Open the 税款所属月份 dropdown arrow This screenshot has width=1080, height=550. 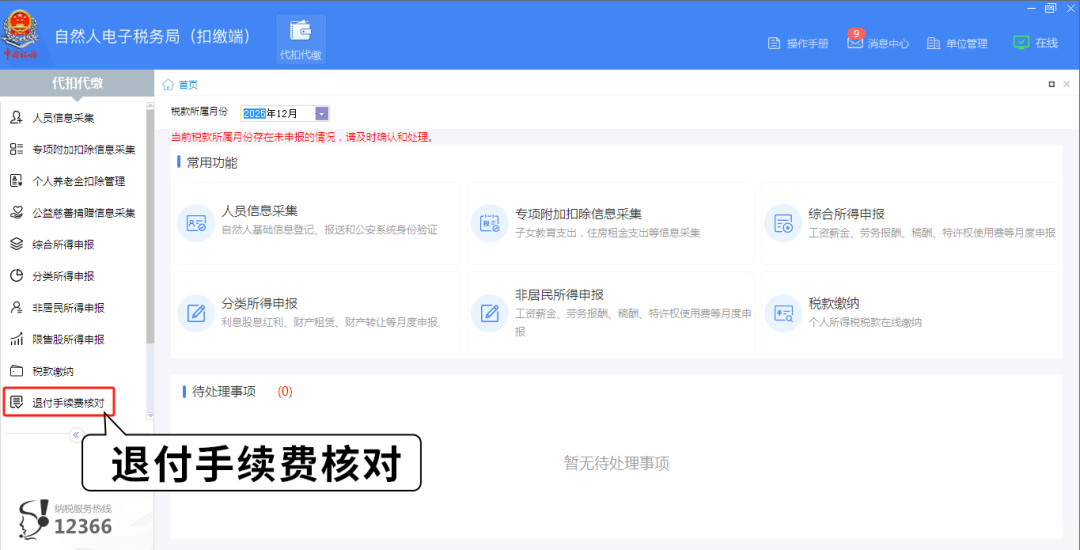[x=322, y=114]
